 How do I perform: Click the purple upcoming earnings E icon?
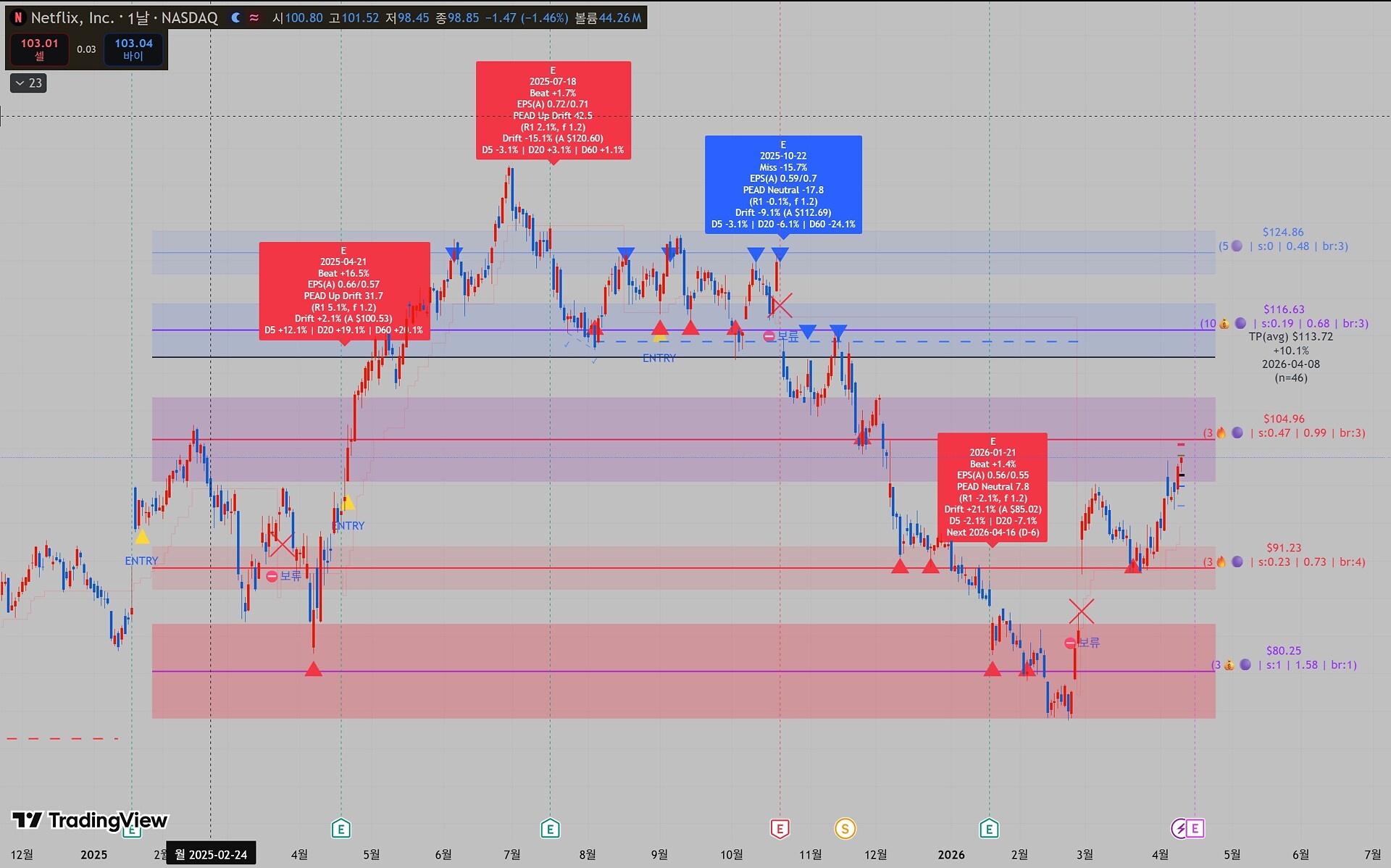click(1195, 828)
